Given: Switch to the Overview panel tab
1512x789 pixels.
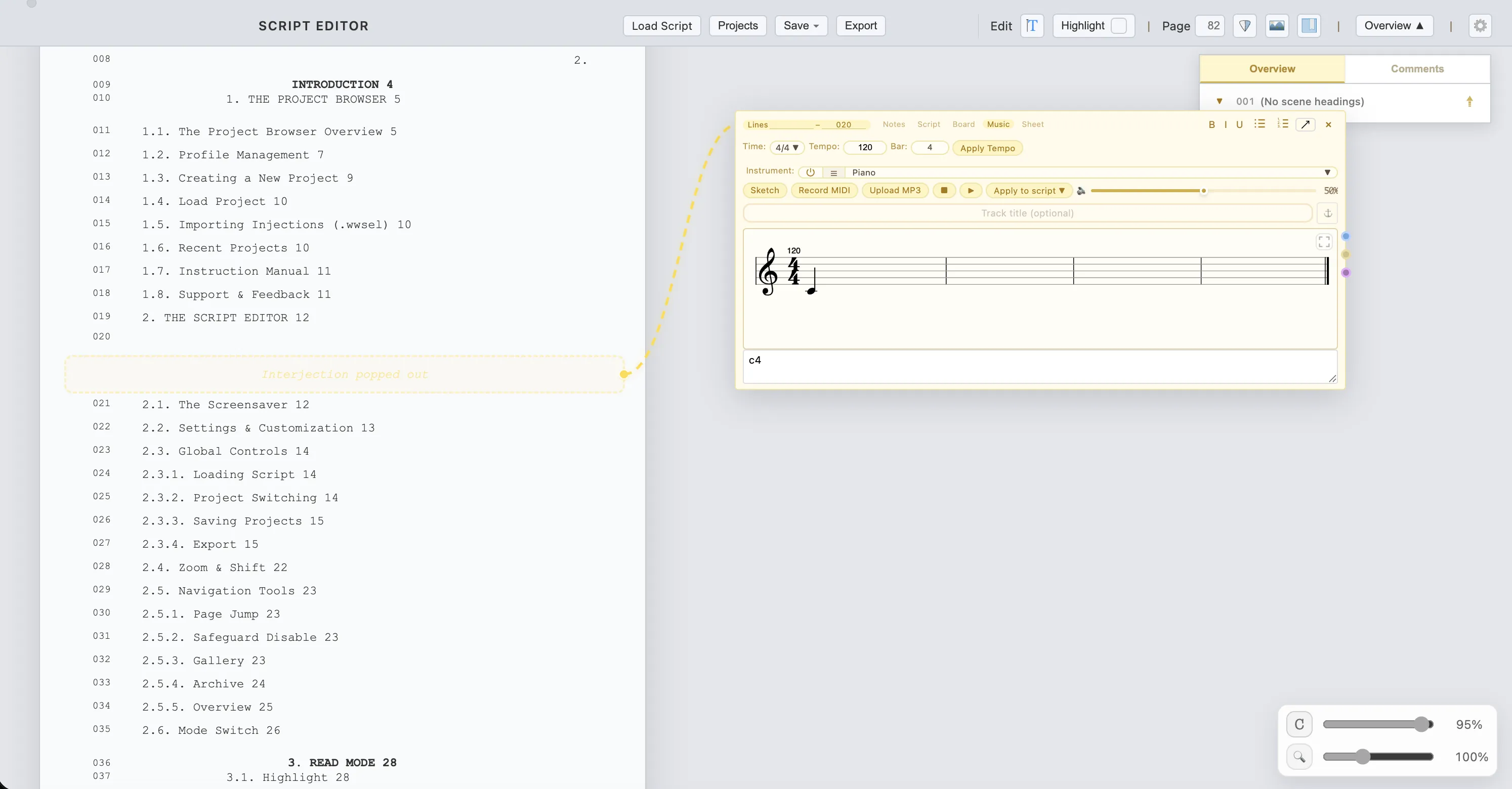Looking at the screenshot, I should point(1272,69).
